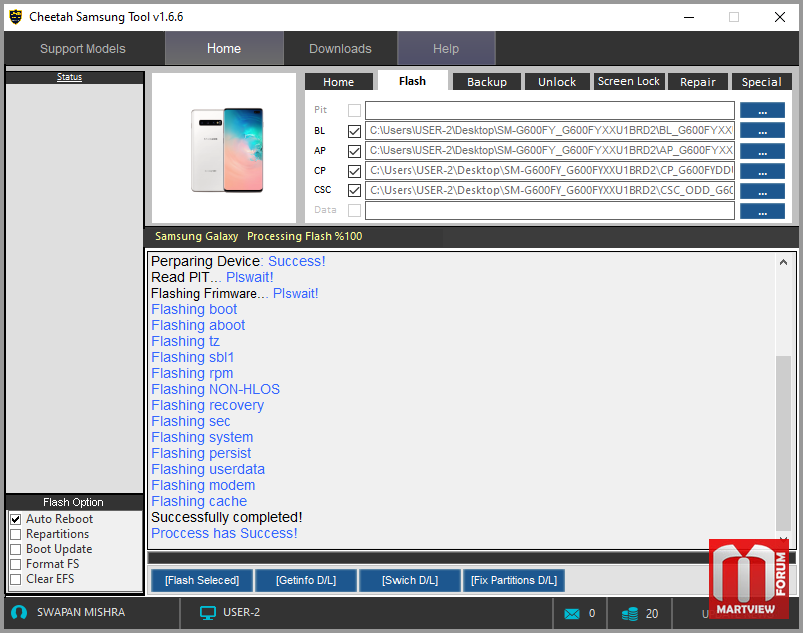Click the 'Flashing NON-HLOS' log line
The height and width of the screenshot is (633, 803).
click(x=216, y=389)
